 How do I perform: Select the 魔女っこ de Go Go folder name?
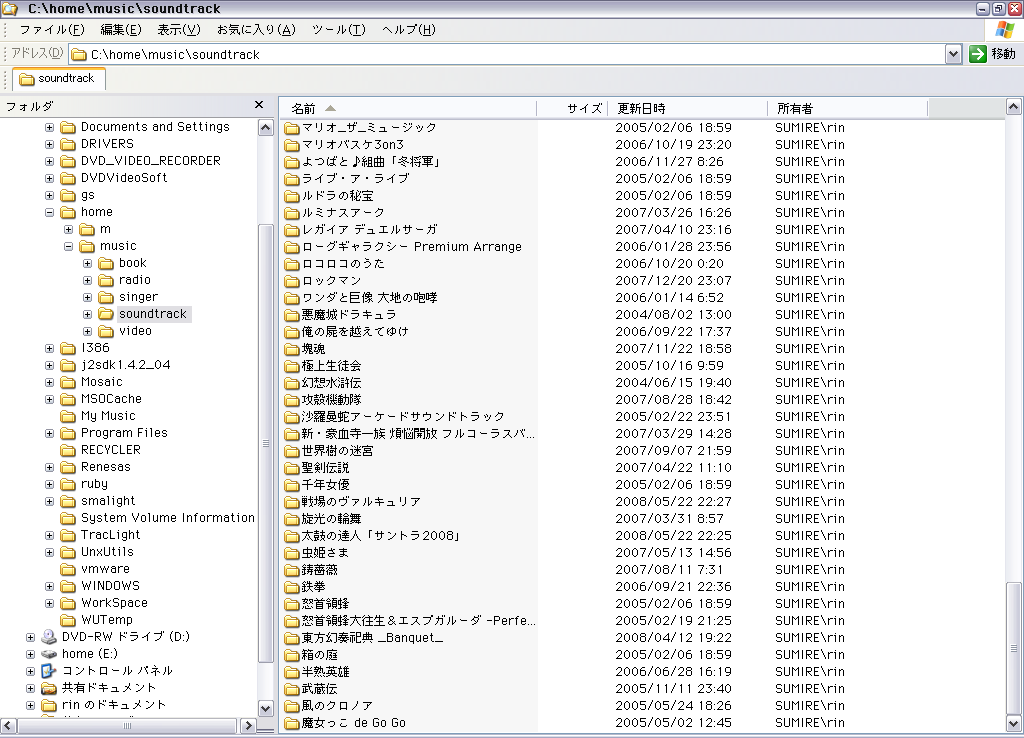pos(353,722)
